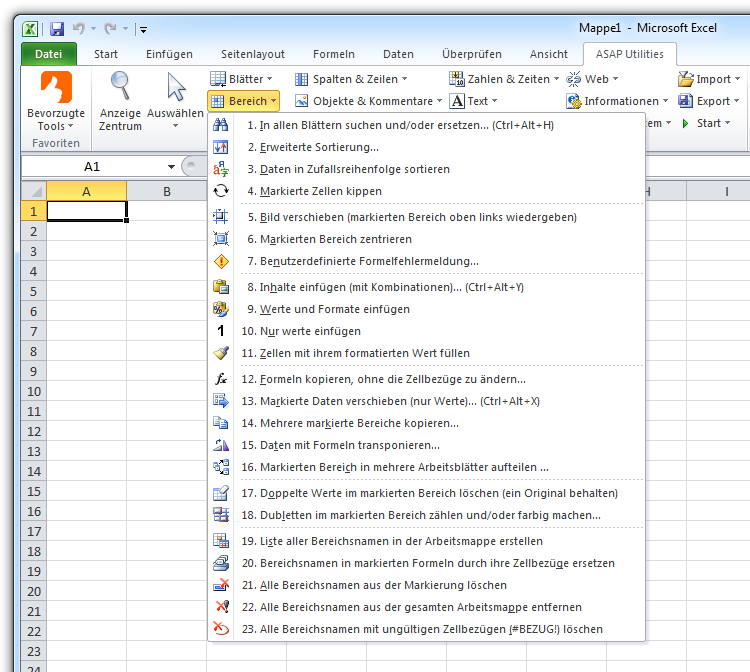Click the rotate icon for Markierte Zellen kippen
Viewport: 750px width, 672px height.
(221, 191)
